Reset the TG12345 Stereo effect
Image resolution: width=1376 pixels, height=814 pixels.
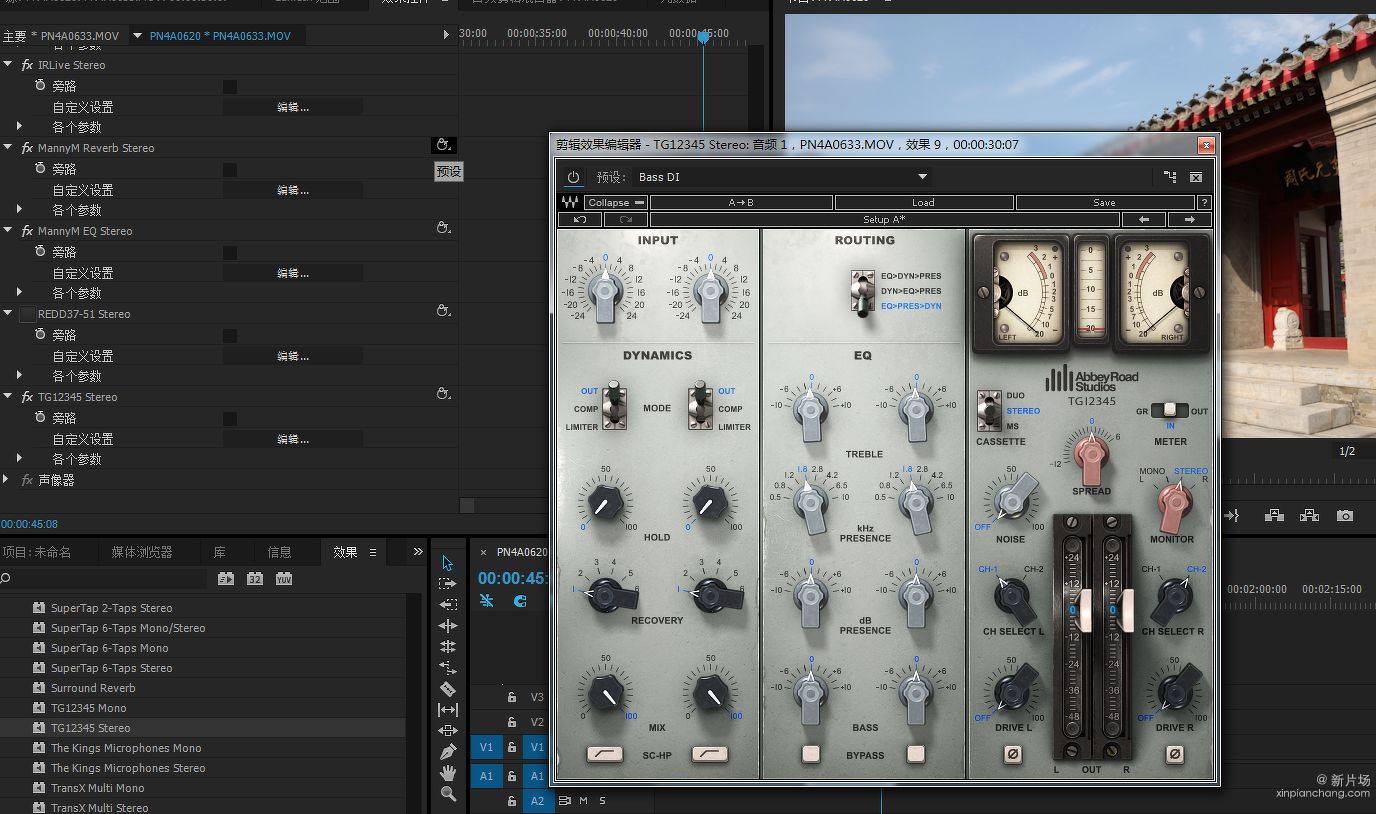tap(444, 395)
